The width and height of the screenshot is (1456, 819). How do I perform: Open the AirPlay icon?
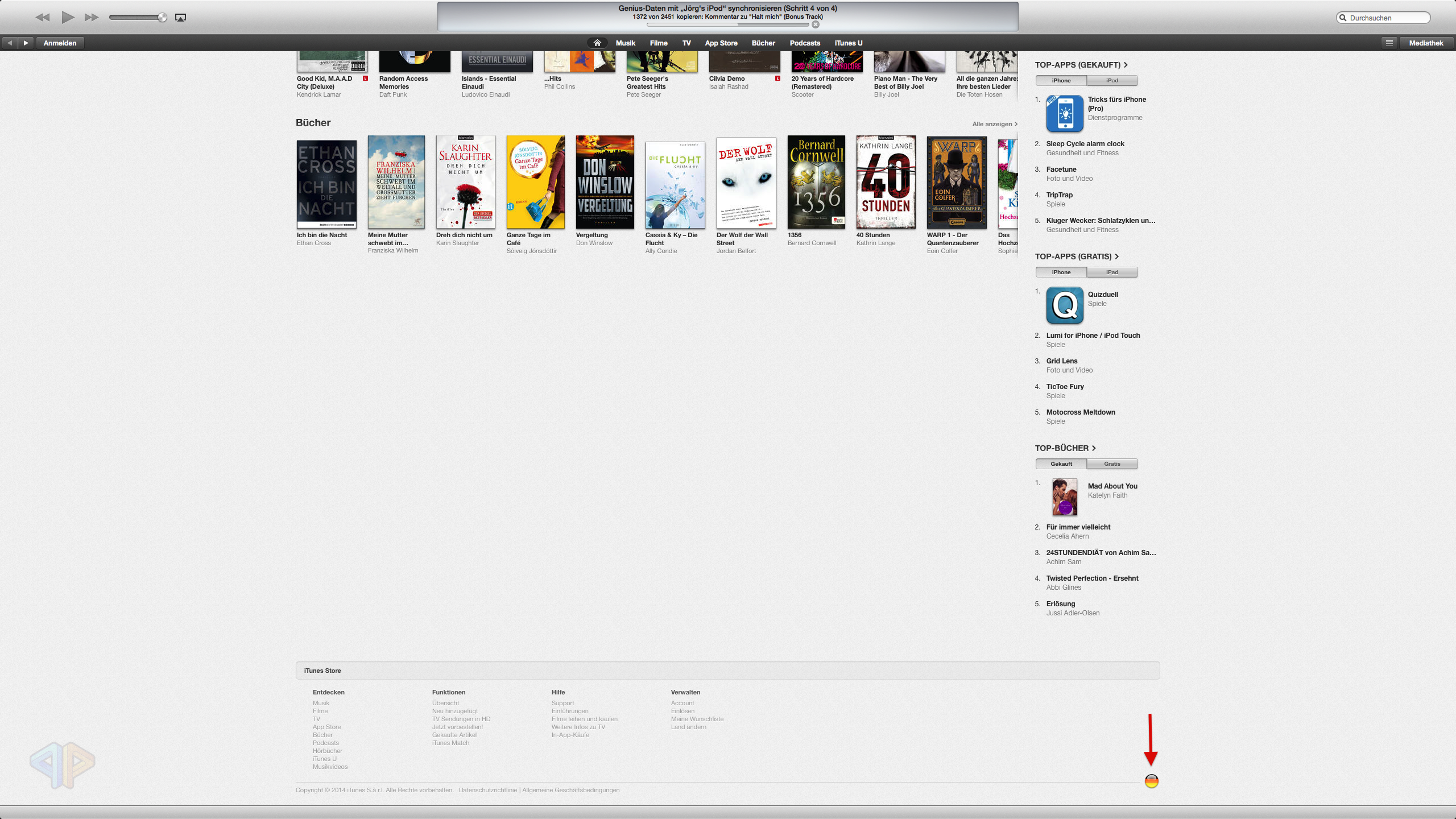[x=180, y=18]
